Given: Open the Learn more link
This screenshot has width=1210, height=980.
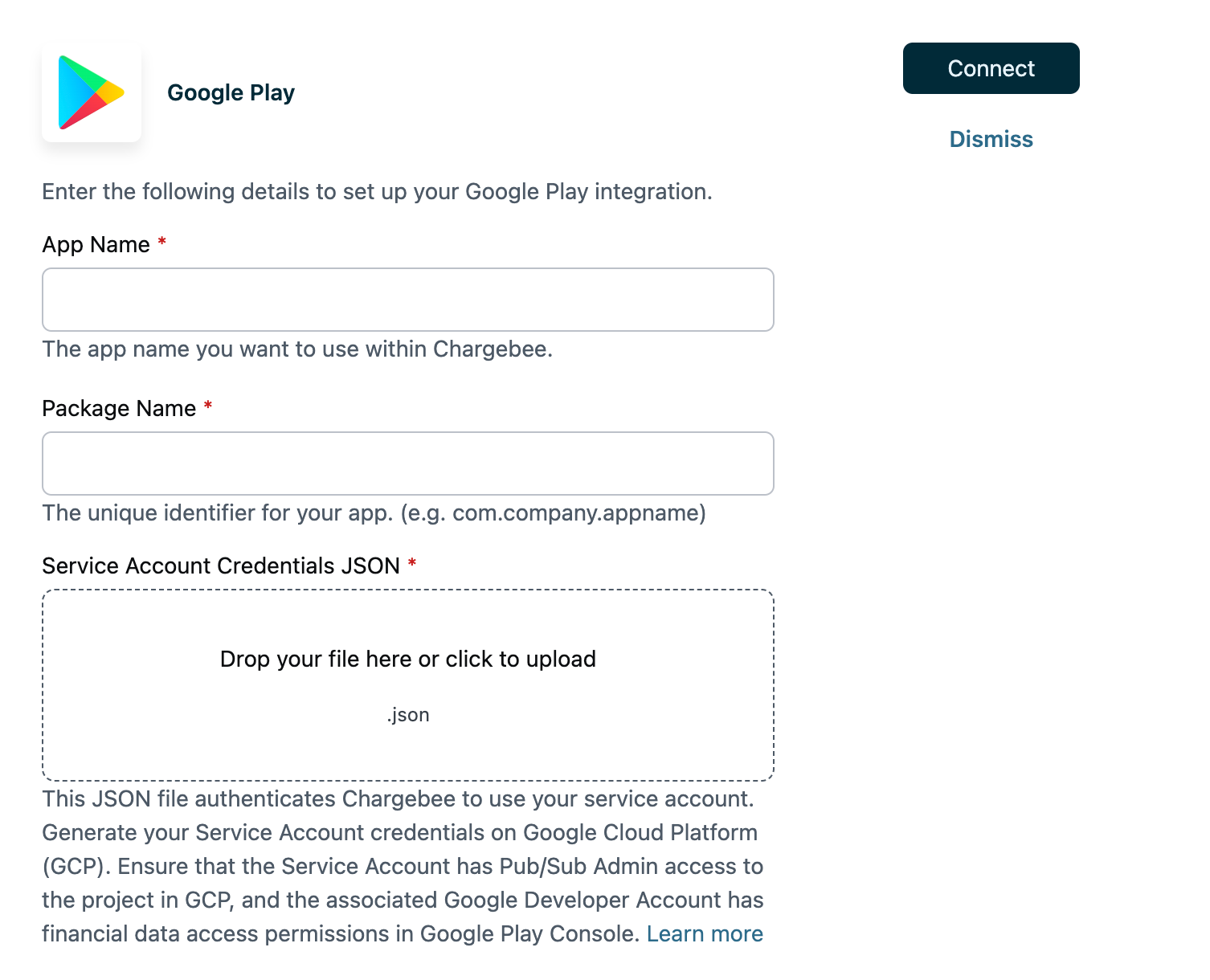Looking at the screenshot, I should click(705, 933).
